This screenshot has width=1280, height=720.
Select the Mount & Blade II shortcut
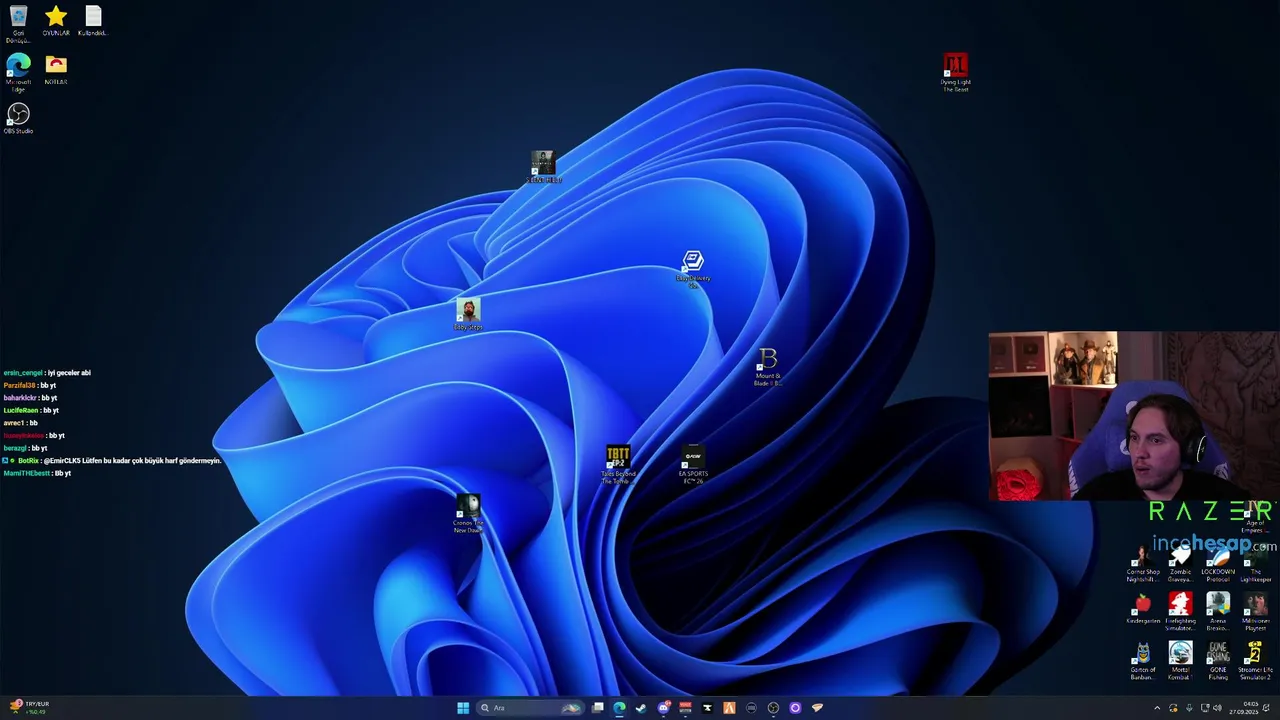[x=768, y=367]
